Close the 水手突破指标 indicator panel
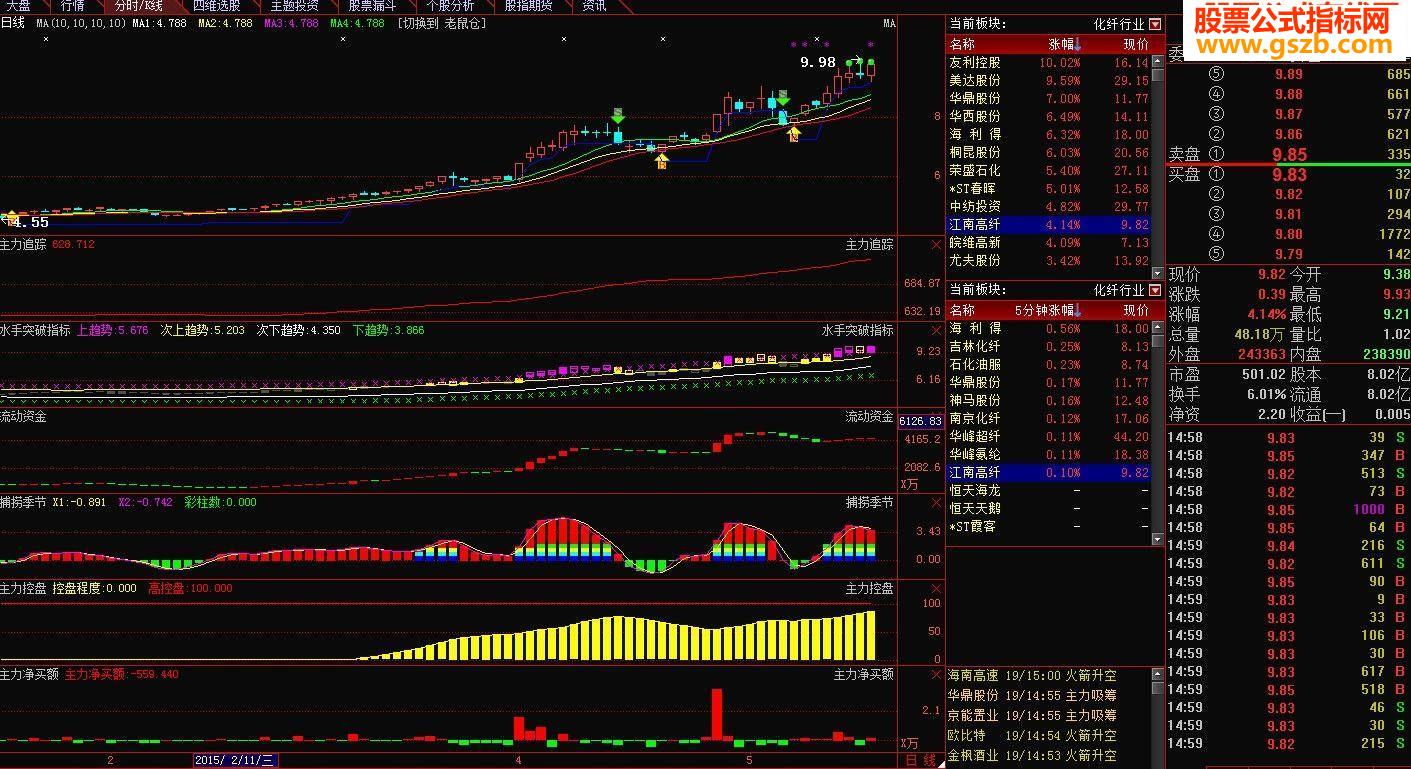Image resolution: width=1411 pixels, height=769 pixels. click(x=935, y=330)
